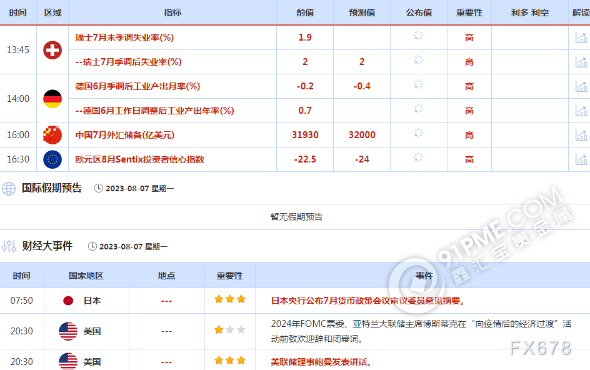Open --瑞士7月季调后失业率(%) indicator link
The height and width of the screenshot is (370, 590).
pos(128,62)
